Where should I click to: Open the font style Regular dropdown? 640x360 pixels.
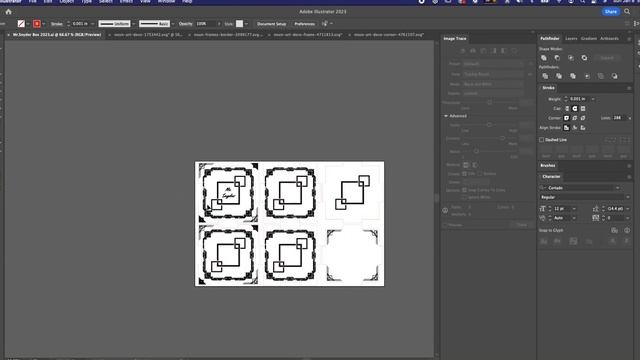click(627, 197)
